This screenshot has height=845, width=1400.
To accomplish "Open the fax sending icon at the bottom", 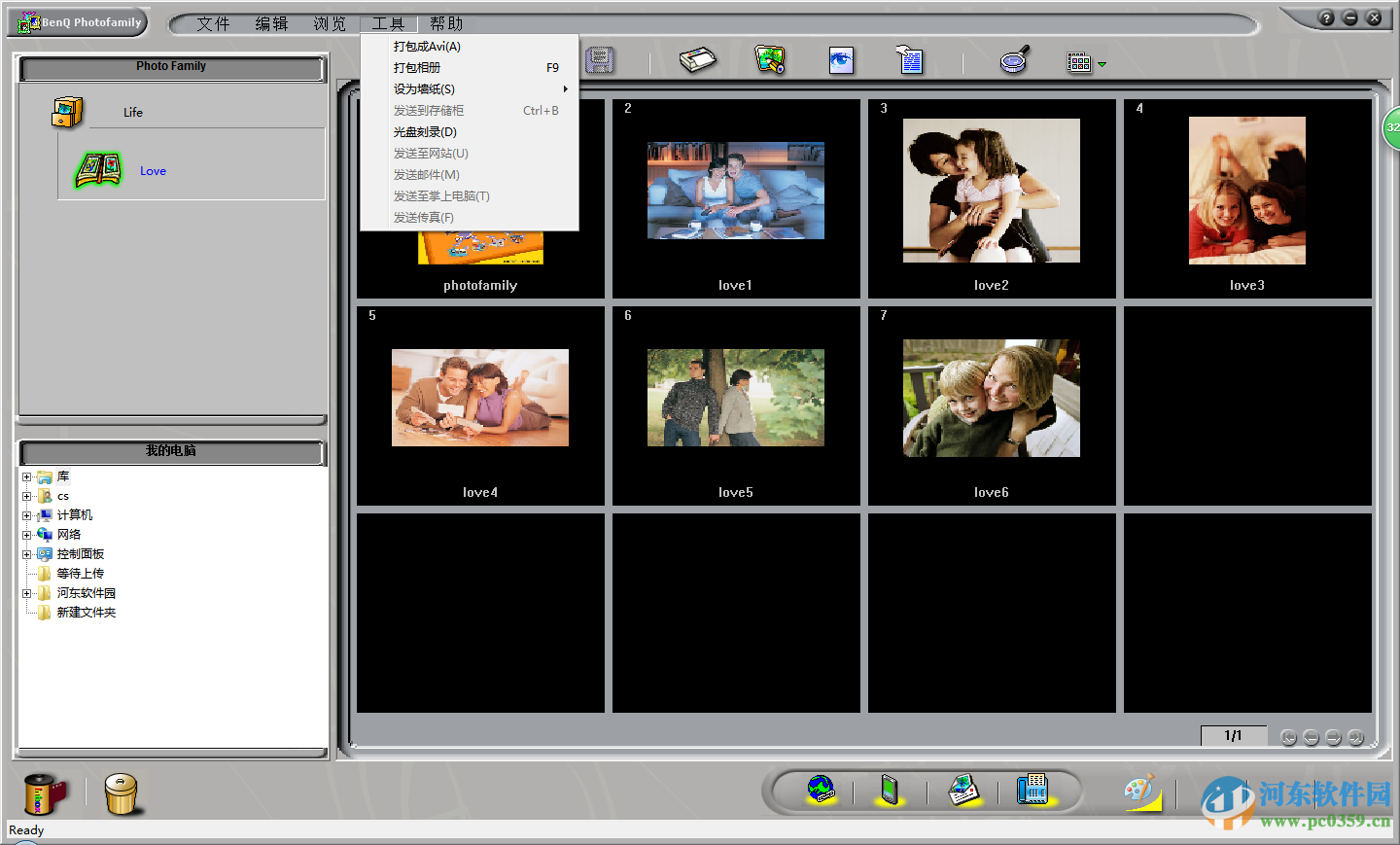I will click(x=1033, y=790).
